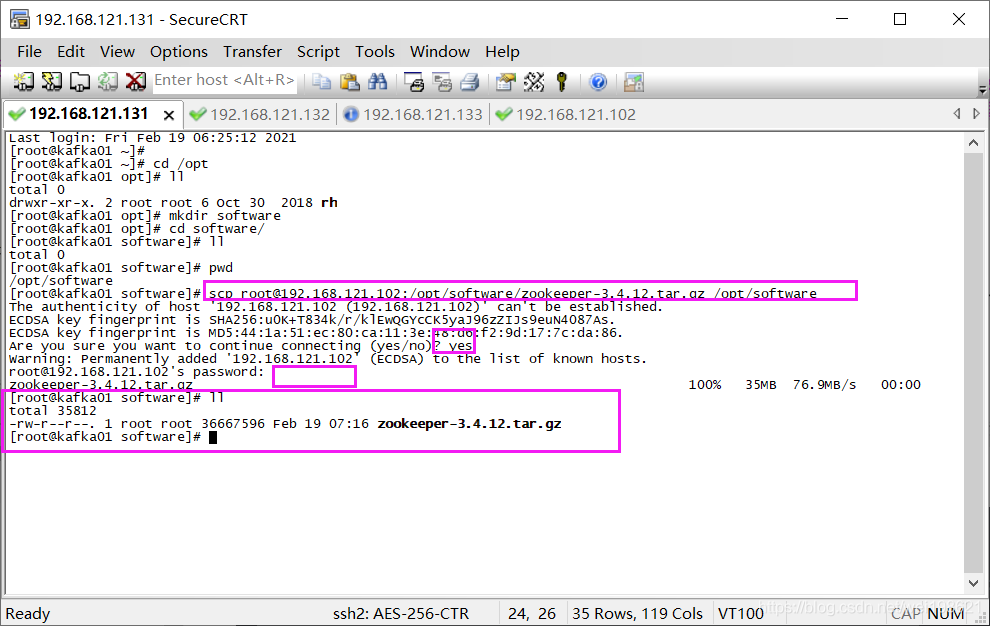Click the NUM indicator in status bar
Screen dimensions: 990x626
pyautogui.click(x=946, y=613)
